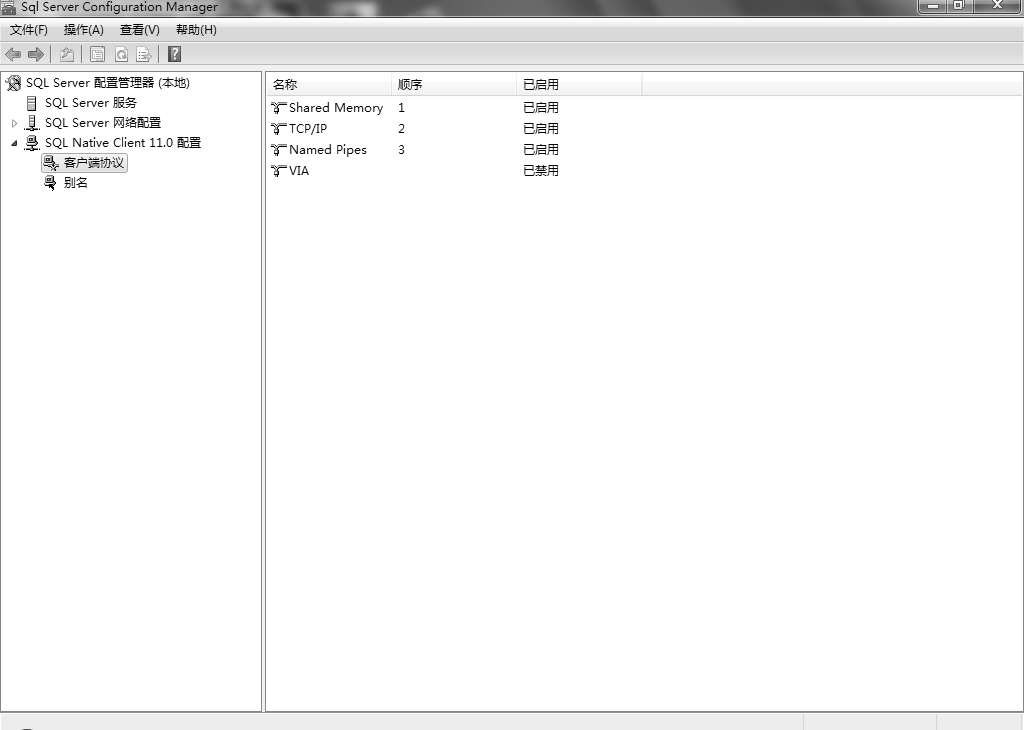Select the disabled VIA protocol row

click(x=298, y=171)
